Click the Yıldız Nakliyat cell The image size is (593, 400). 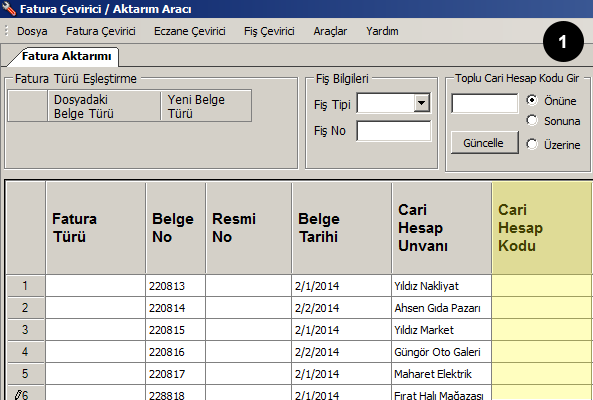(441, 286)
